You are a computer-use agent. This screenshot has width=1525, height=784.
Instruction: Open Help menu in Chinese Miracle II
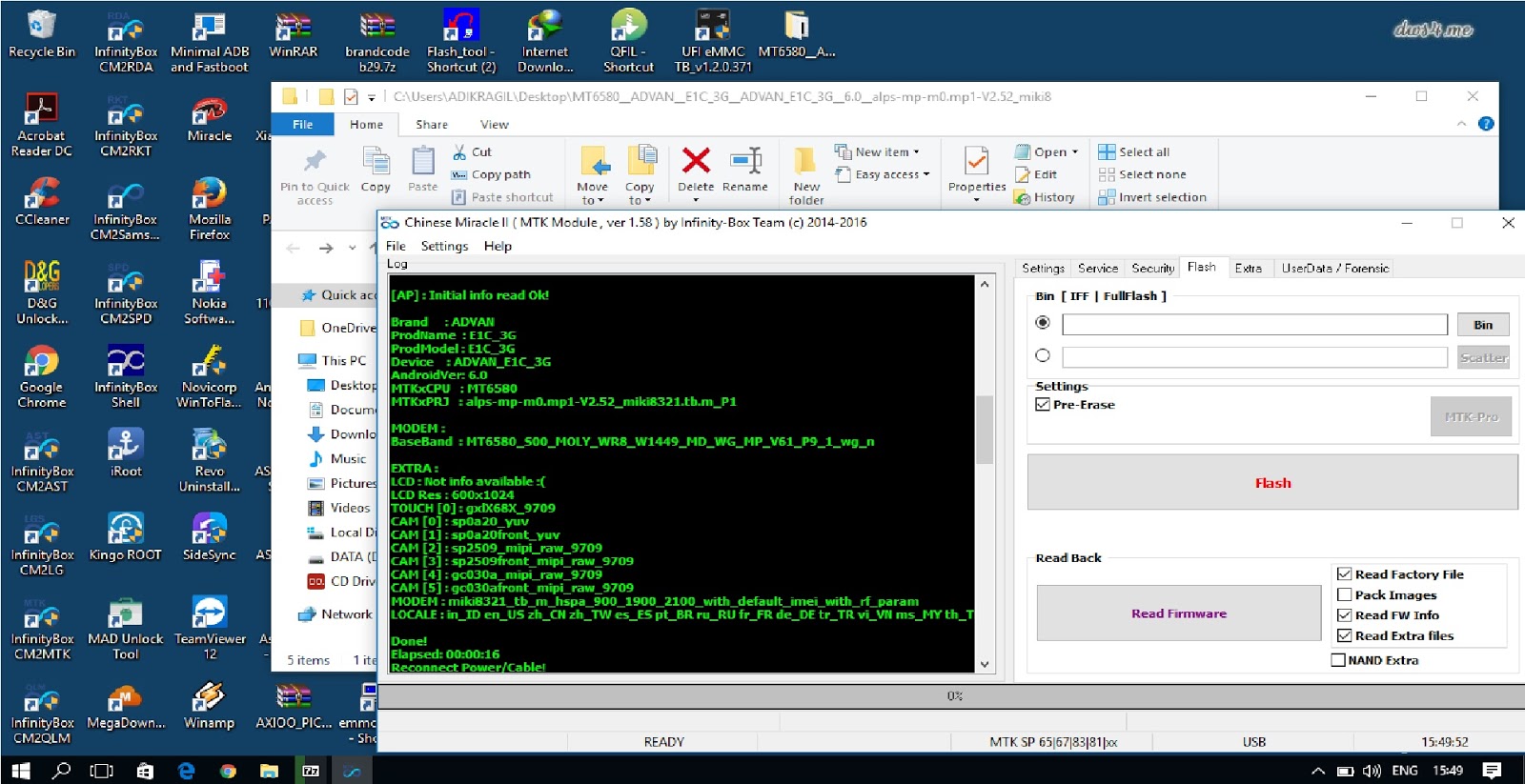tap(498, 246)
